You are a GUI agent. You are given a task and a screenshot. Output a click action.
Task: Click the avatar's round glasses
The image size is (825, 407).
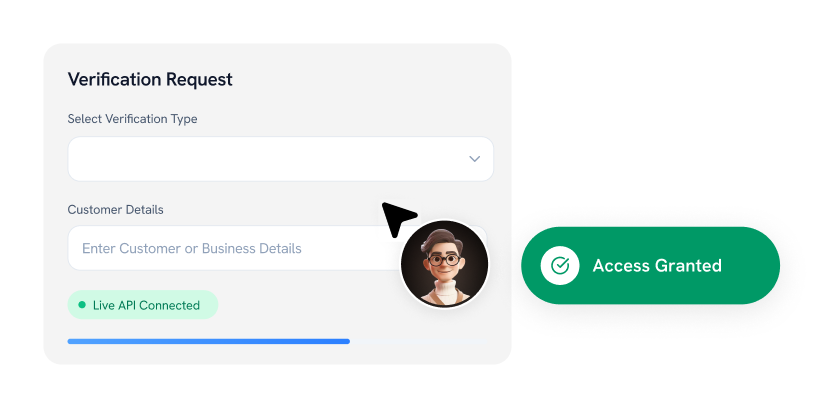point(444,259)
